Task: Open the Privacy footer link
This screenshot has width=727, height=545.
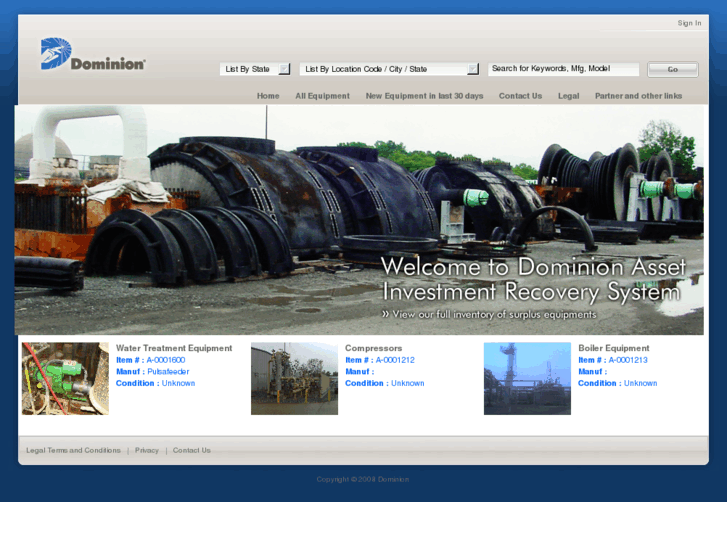Action: [147, 450]
